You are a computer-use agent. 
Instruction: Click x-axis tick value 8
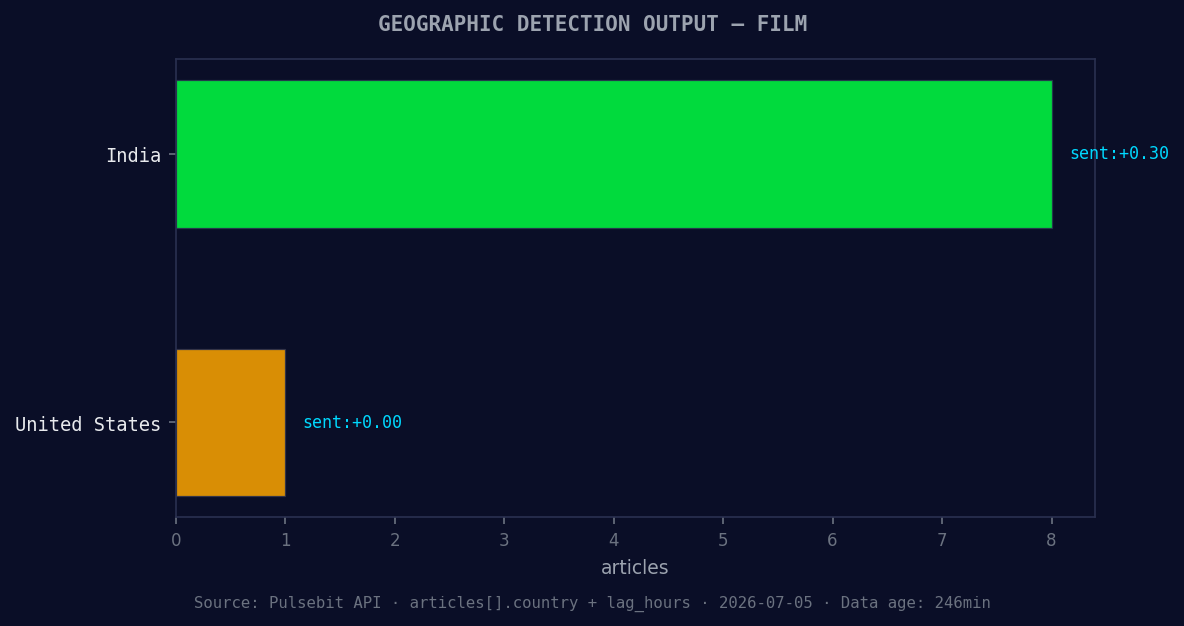1052,540
